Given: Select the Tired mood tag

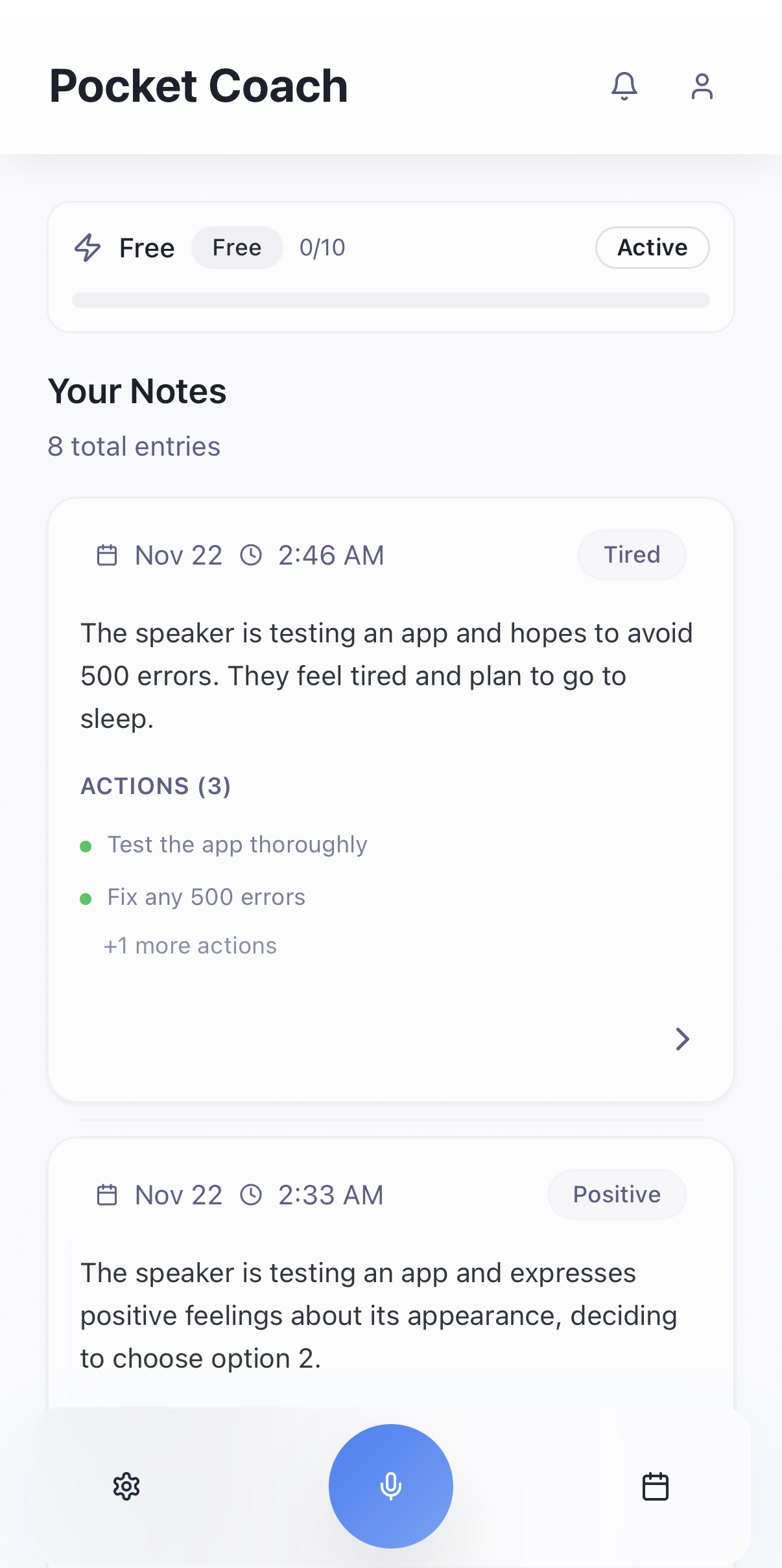Looking at the screenshot, I should click(x=632, y=555).
